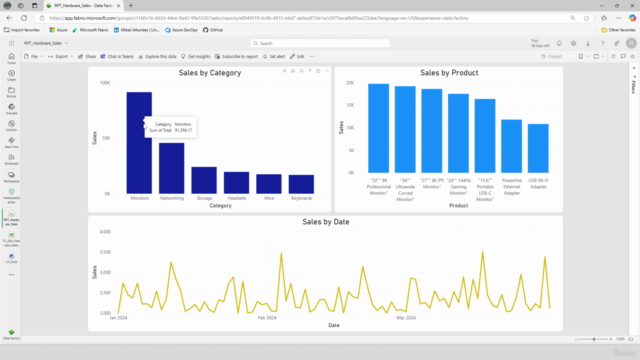
Task: Select the Keyboards bar in Sales by Category
Action: [x=301, y=184]
